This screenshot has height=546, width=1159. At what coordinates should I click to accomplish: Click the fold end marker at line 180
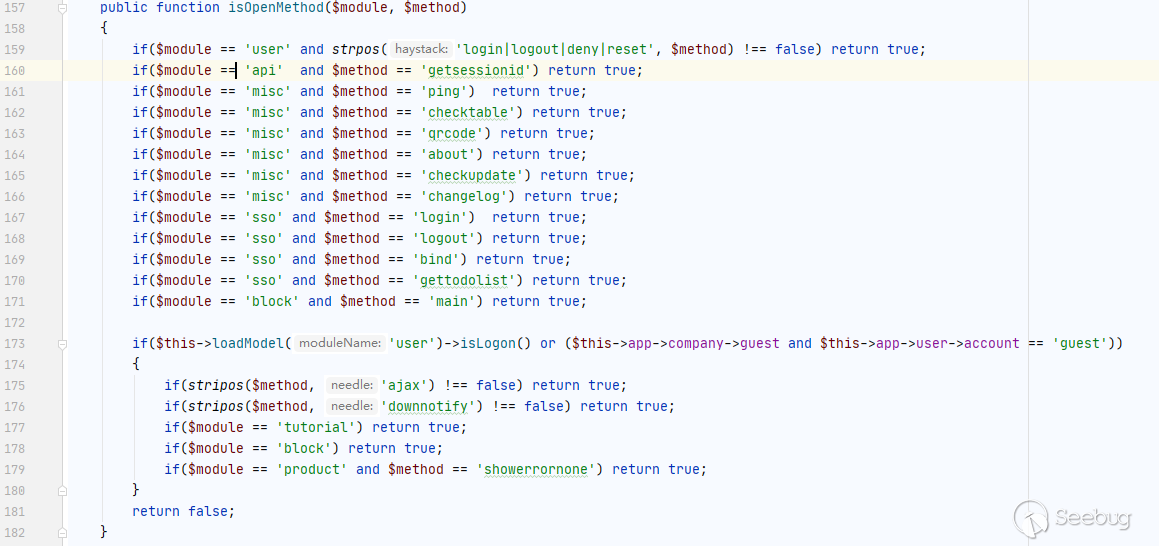(x=63, y=490)
